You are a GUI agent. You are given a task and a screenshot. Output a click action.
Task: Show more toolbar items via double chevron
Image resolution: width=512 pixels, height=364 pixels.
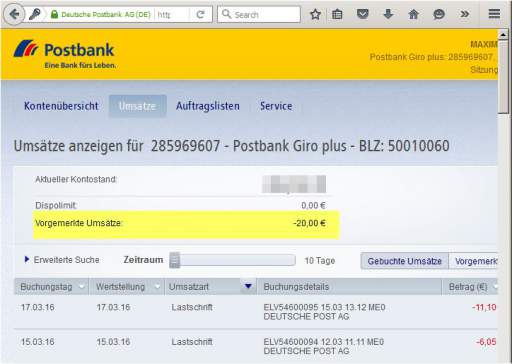(x=465, y=14)
